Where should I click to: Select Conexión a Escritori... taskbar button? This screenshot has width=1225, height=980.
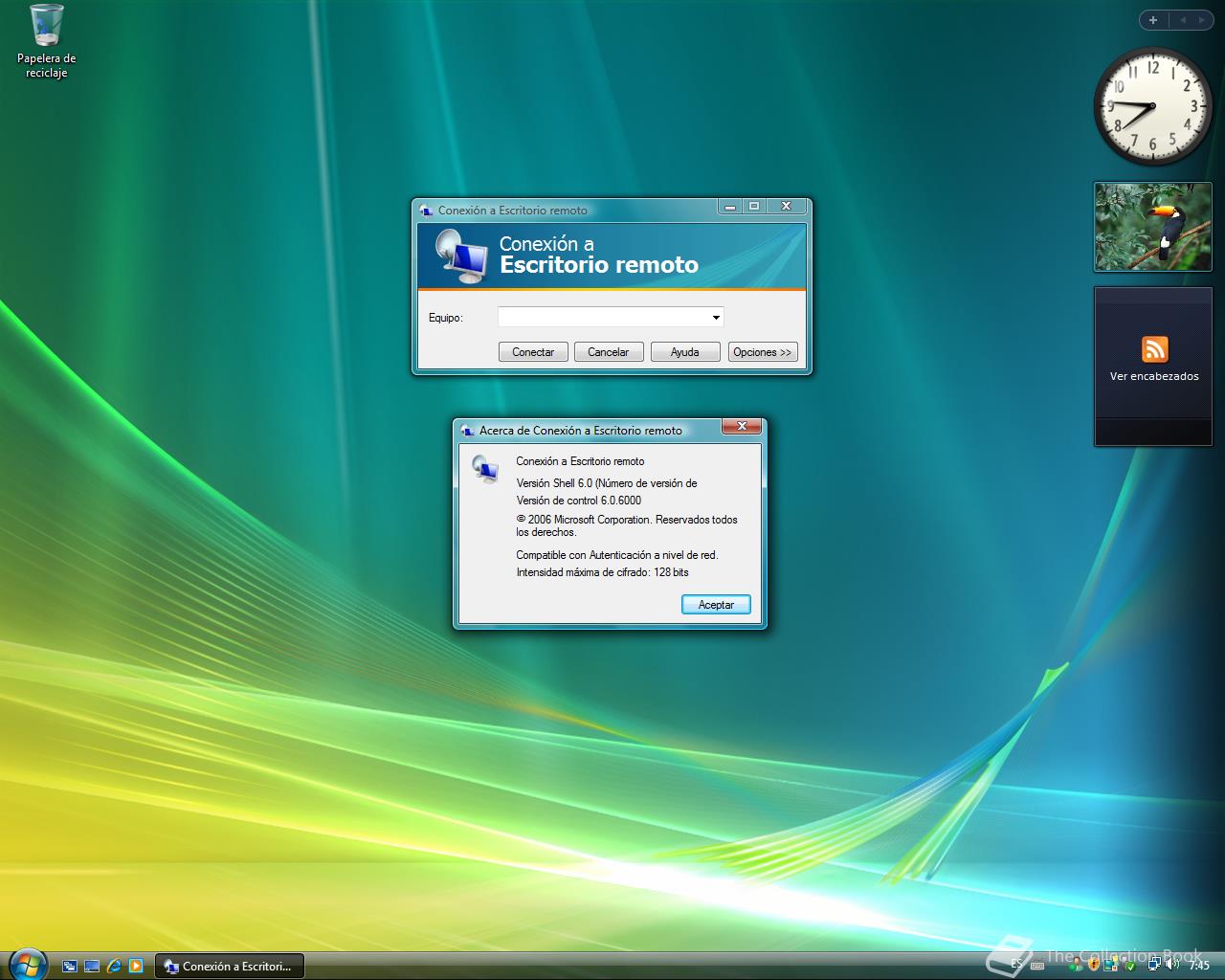click(230, 966)
